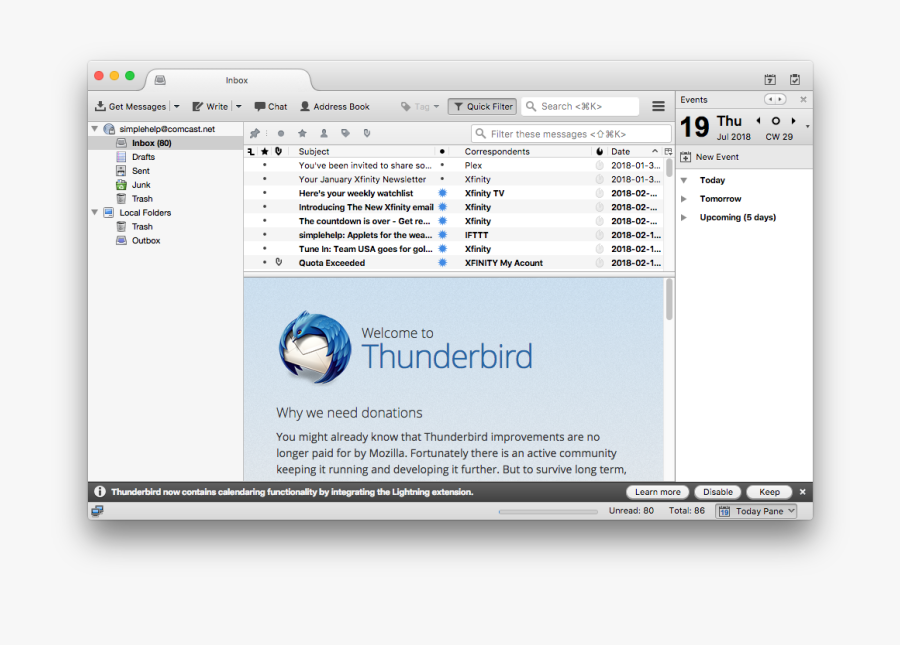
Task: Select the starred messages quick filter
Action: [302, 132]
